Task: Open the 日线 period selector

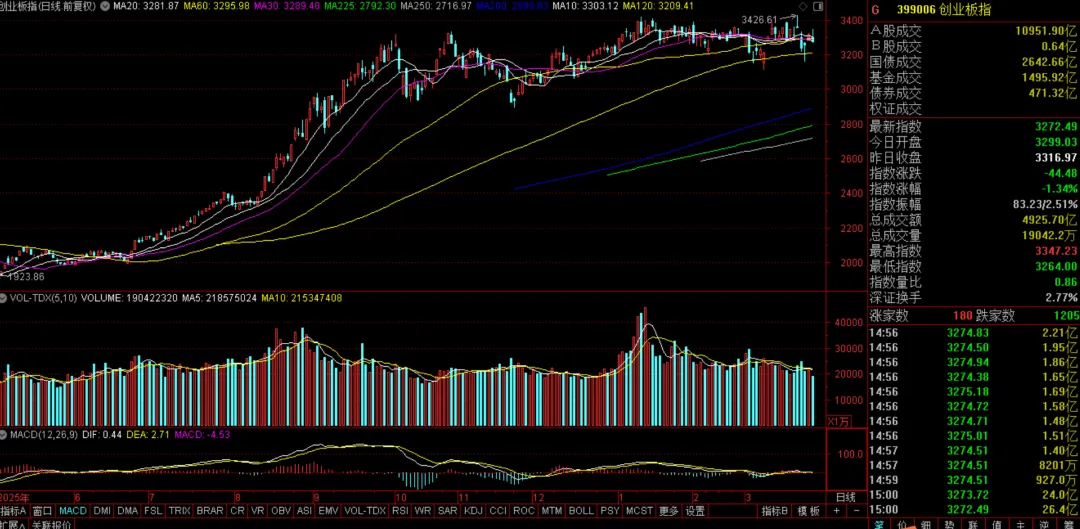Action: 846,497
